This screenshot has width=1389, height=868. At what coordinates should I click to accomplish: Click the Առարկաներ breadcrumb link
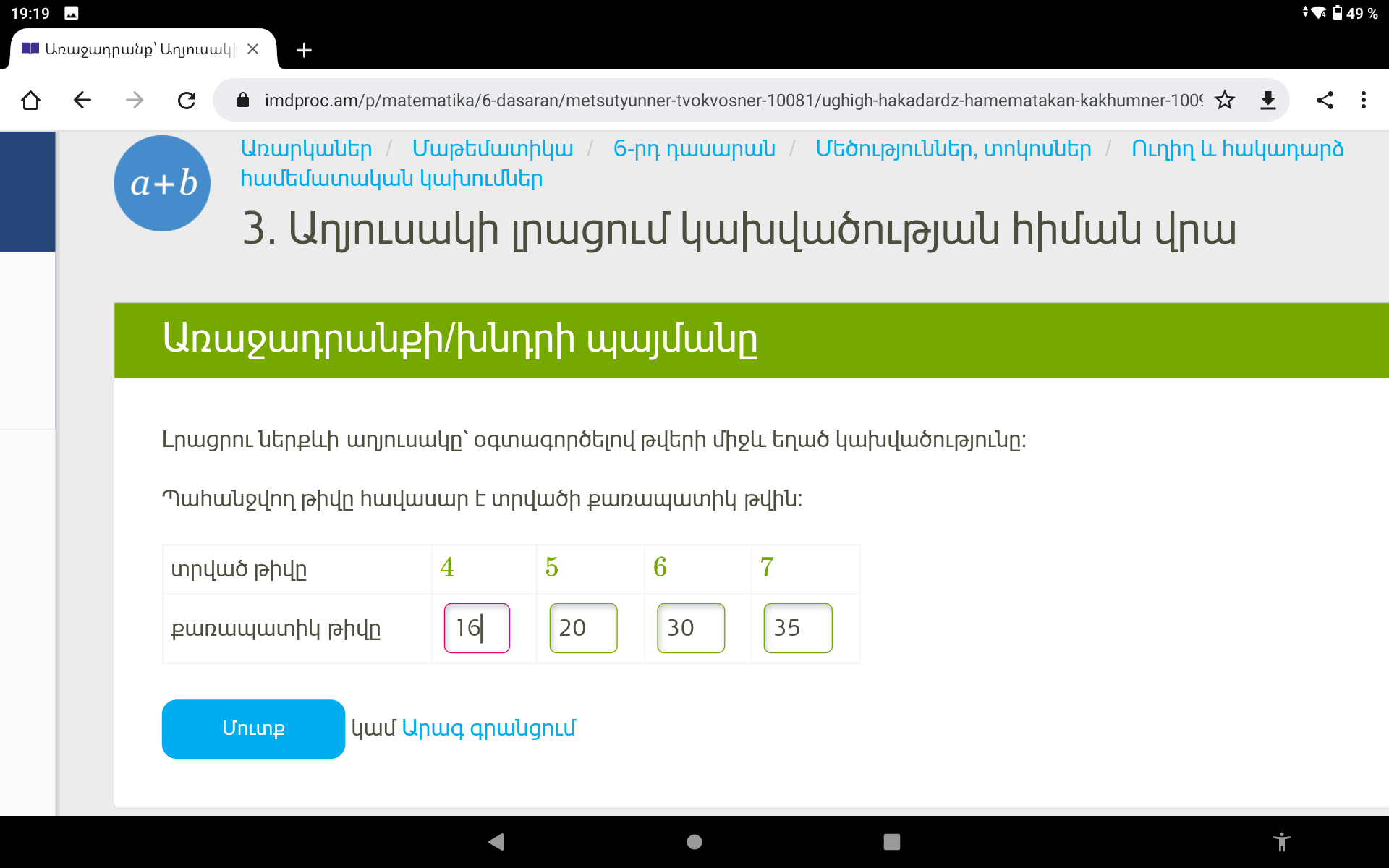[306, 149]
